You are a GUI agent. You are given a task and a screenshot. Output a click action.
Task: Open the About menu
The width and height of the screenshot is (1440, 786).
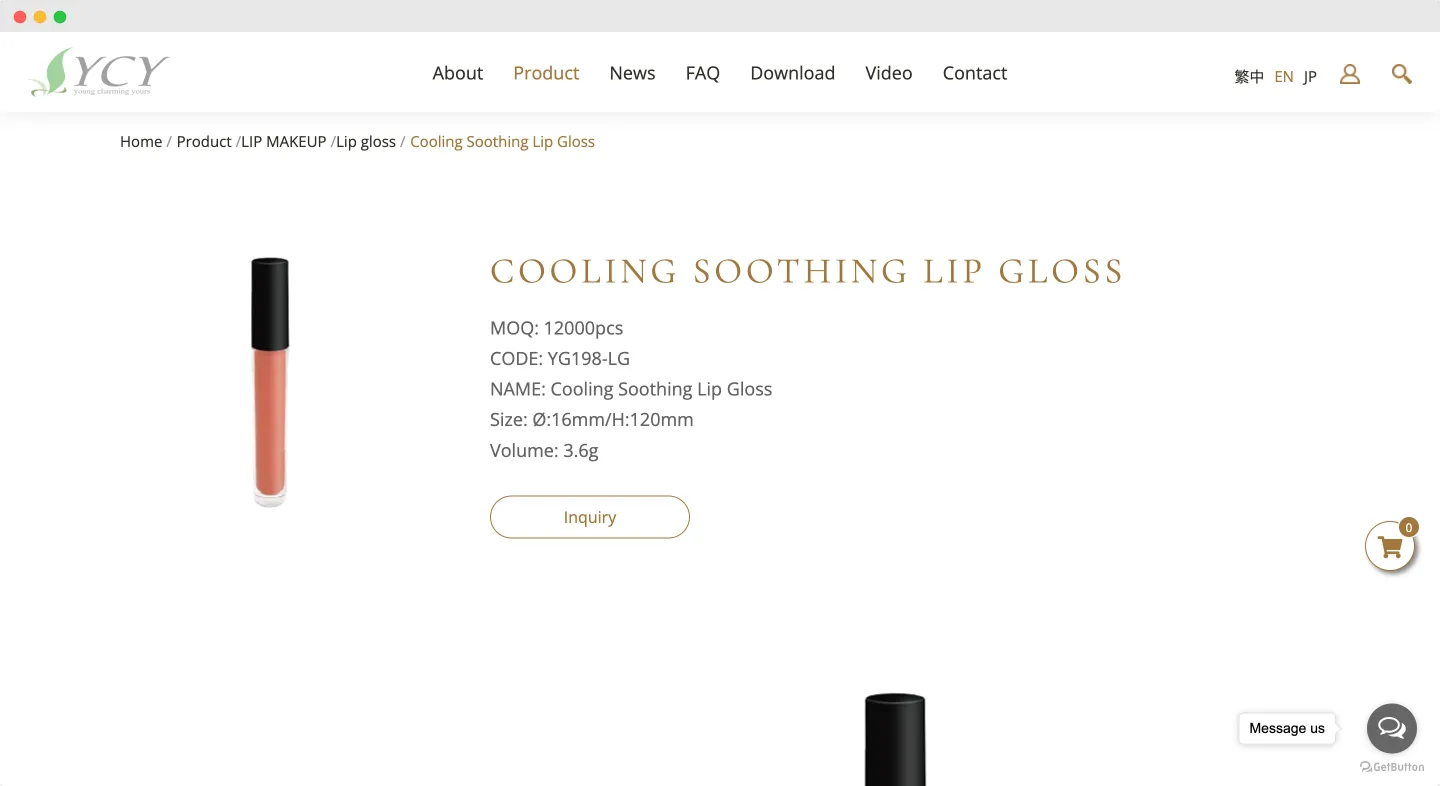(x=458, y=73)
